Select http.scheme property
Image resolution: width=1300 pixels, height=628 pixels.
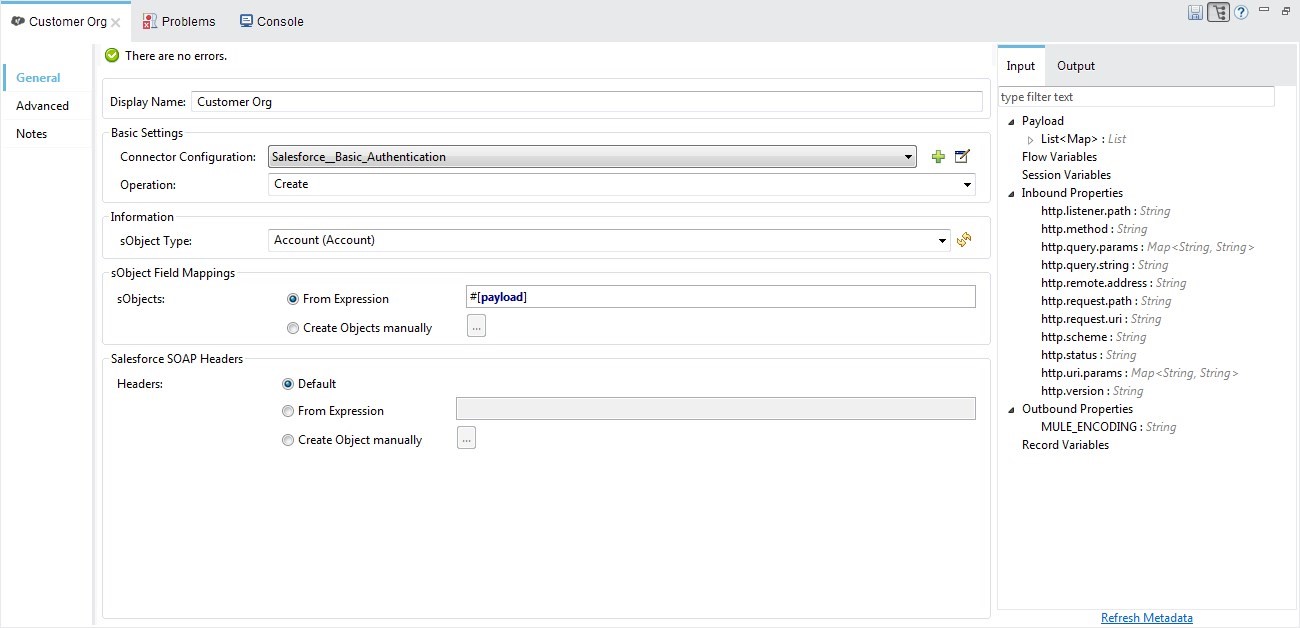click(1093, 337)
